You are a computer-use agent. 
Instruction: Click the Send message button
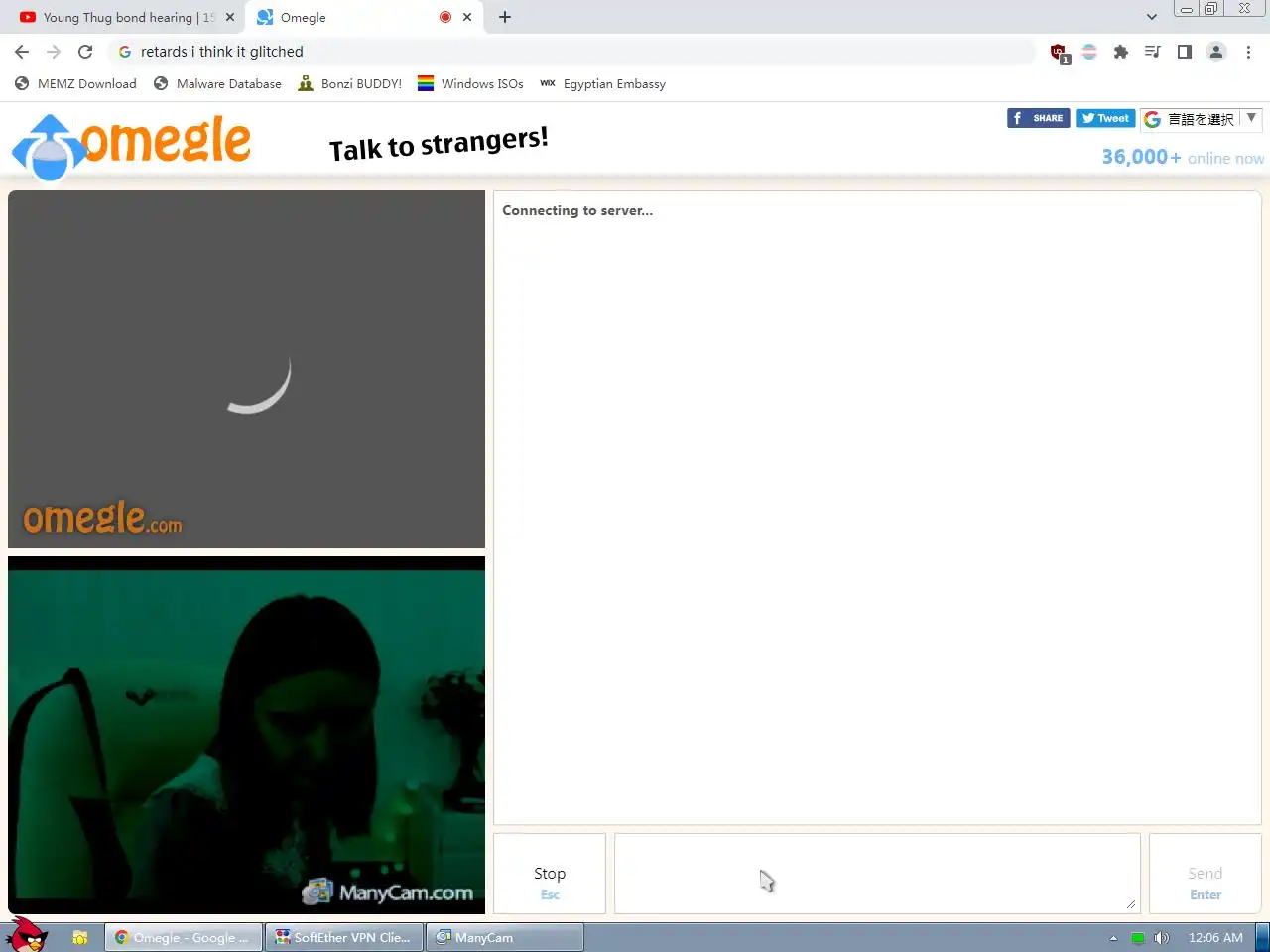(1206, 874)
